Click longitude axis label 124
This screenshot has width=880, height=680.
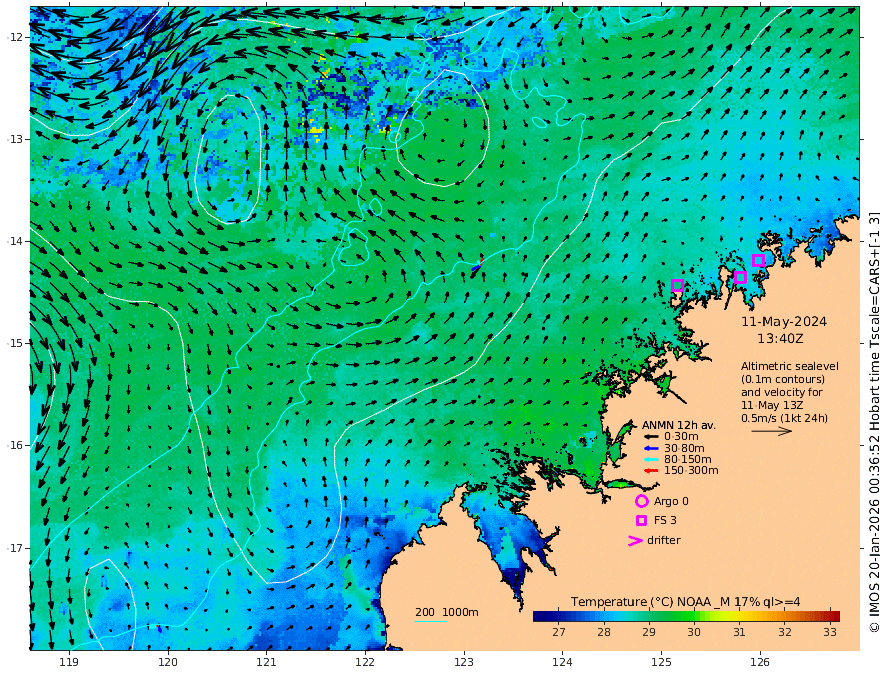[562, 663]
